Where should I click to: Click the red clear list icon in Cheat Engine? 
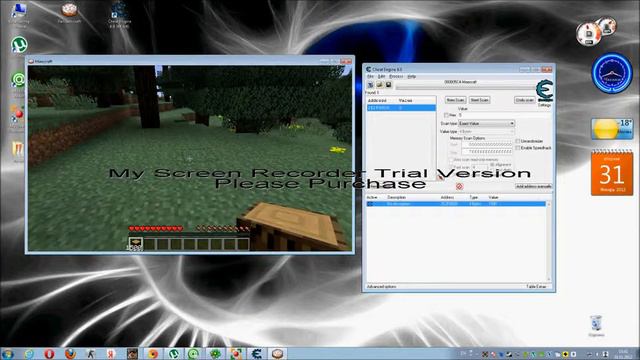[x=459, y=186]
